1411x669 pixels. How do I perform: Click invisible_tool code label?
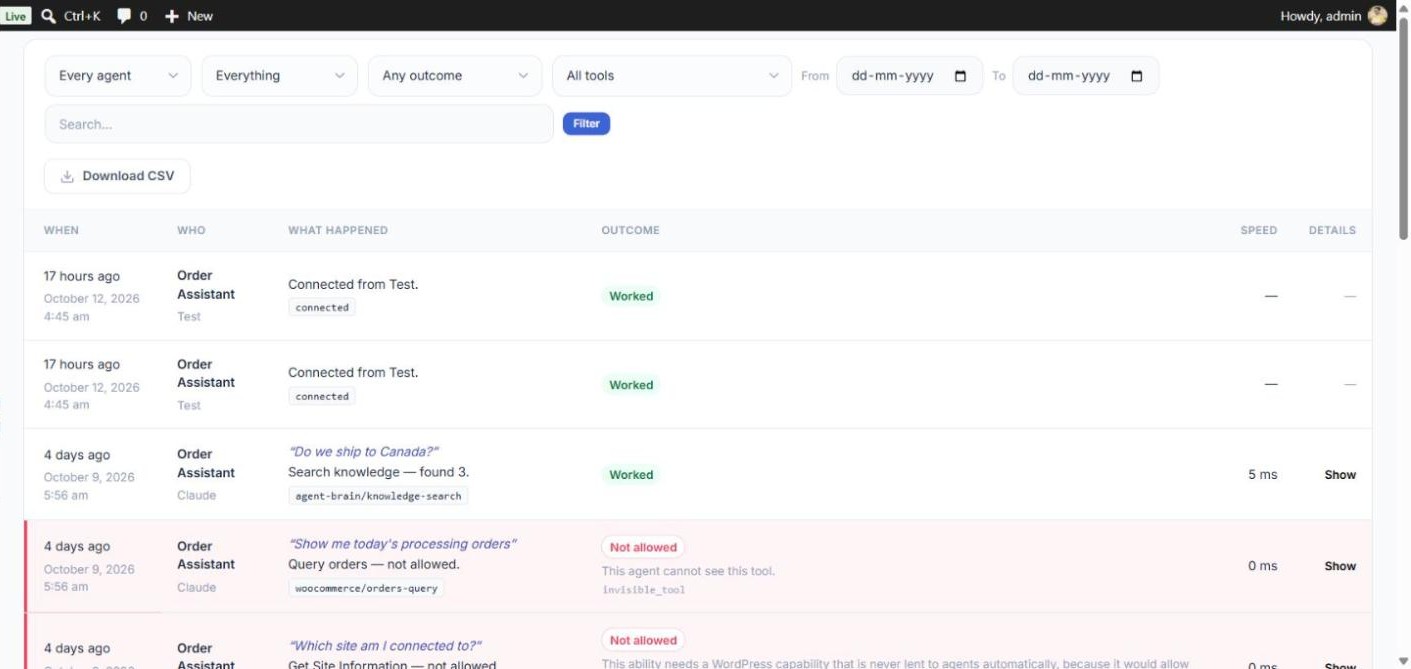click(643, 590)
